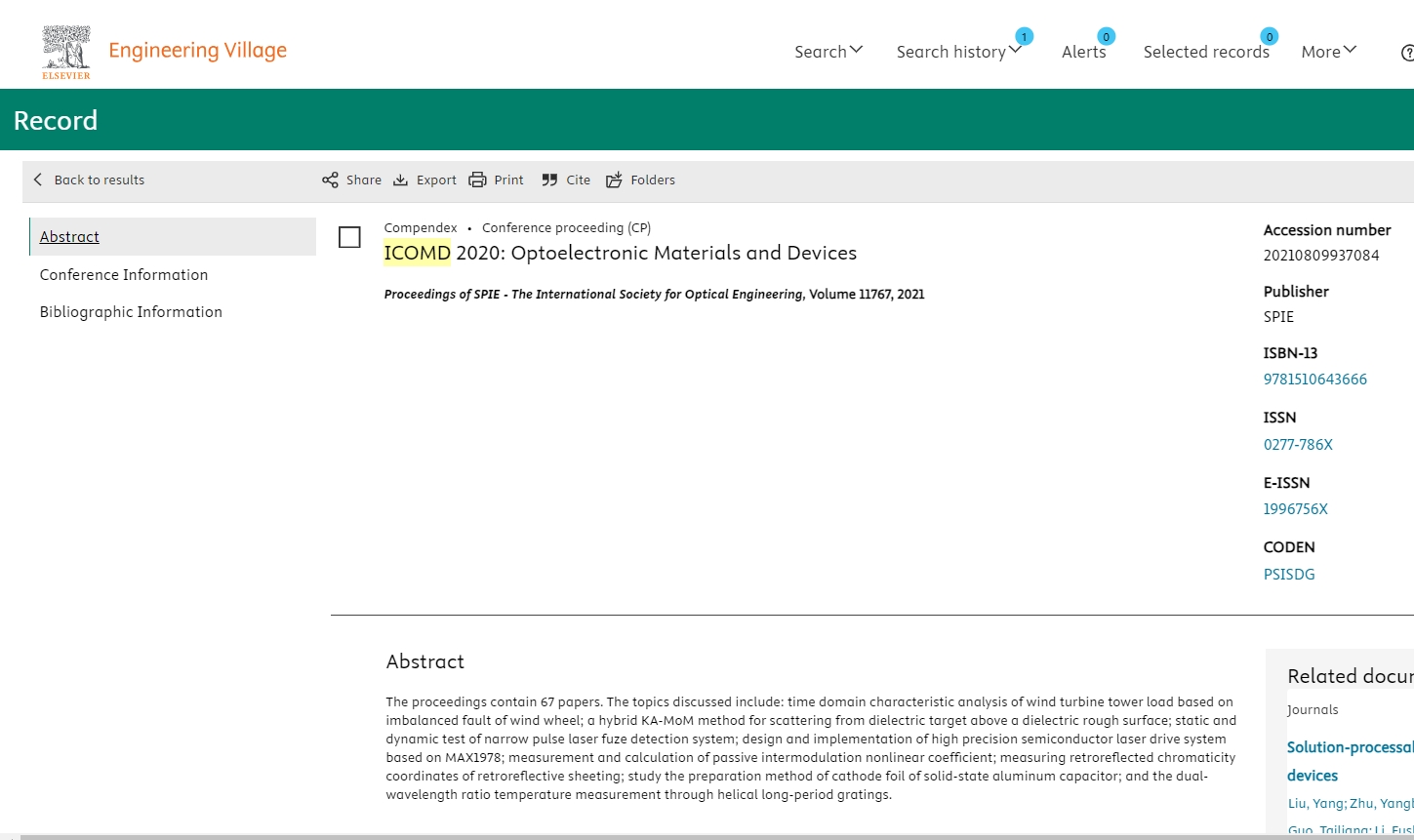The height and width of the screenshot is (840, 1414).
Task: Click the Export button label
Action: coord(436,180)
